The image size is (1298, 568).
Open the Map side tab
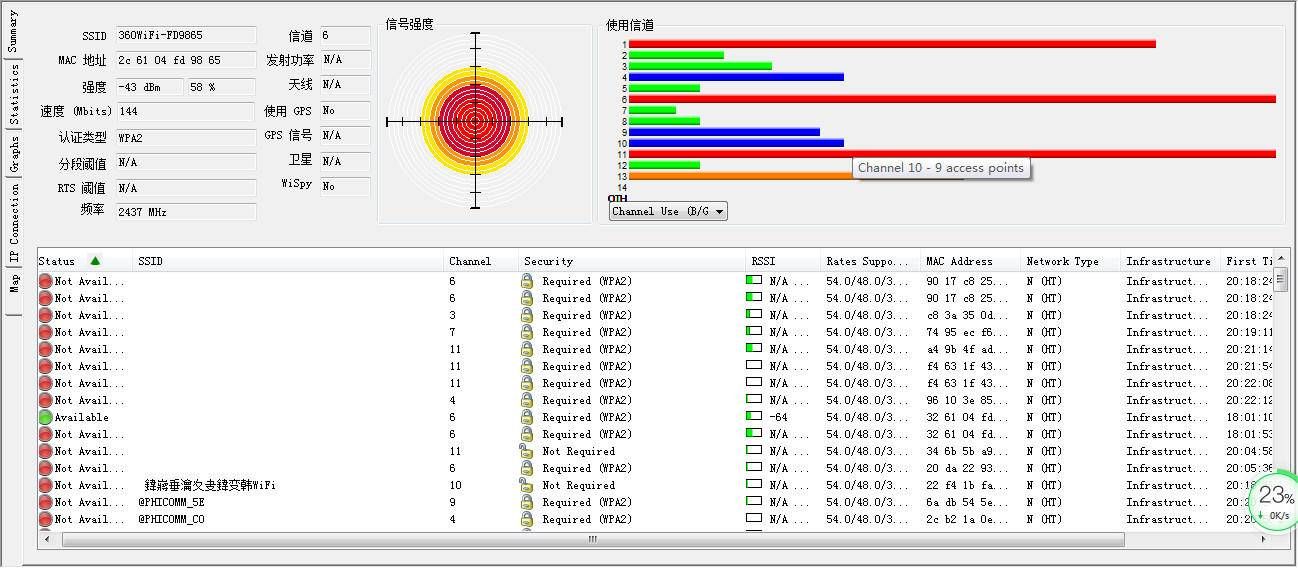coord(13,284)
